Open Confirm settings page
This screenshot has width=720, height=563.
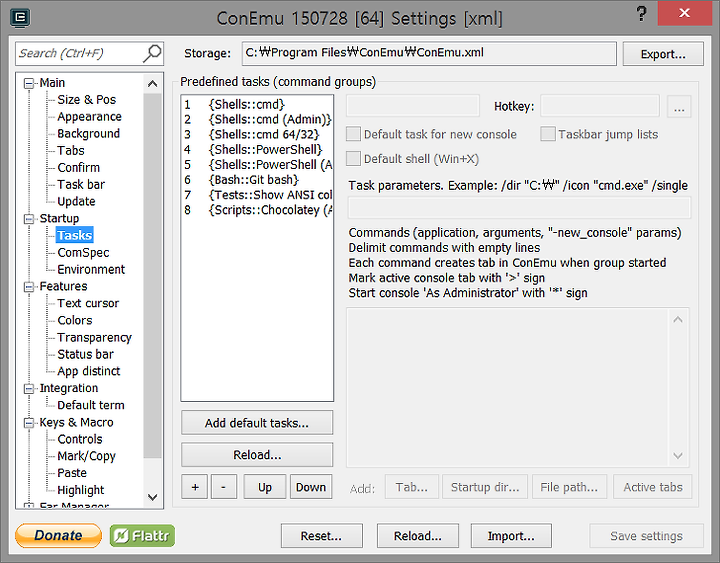point(79,168)
